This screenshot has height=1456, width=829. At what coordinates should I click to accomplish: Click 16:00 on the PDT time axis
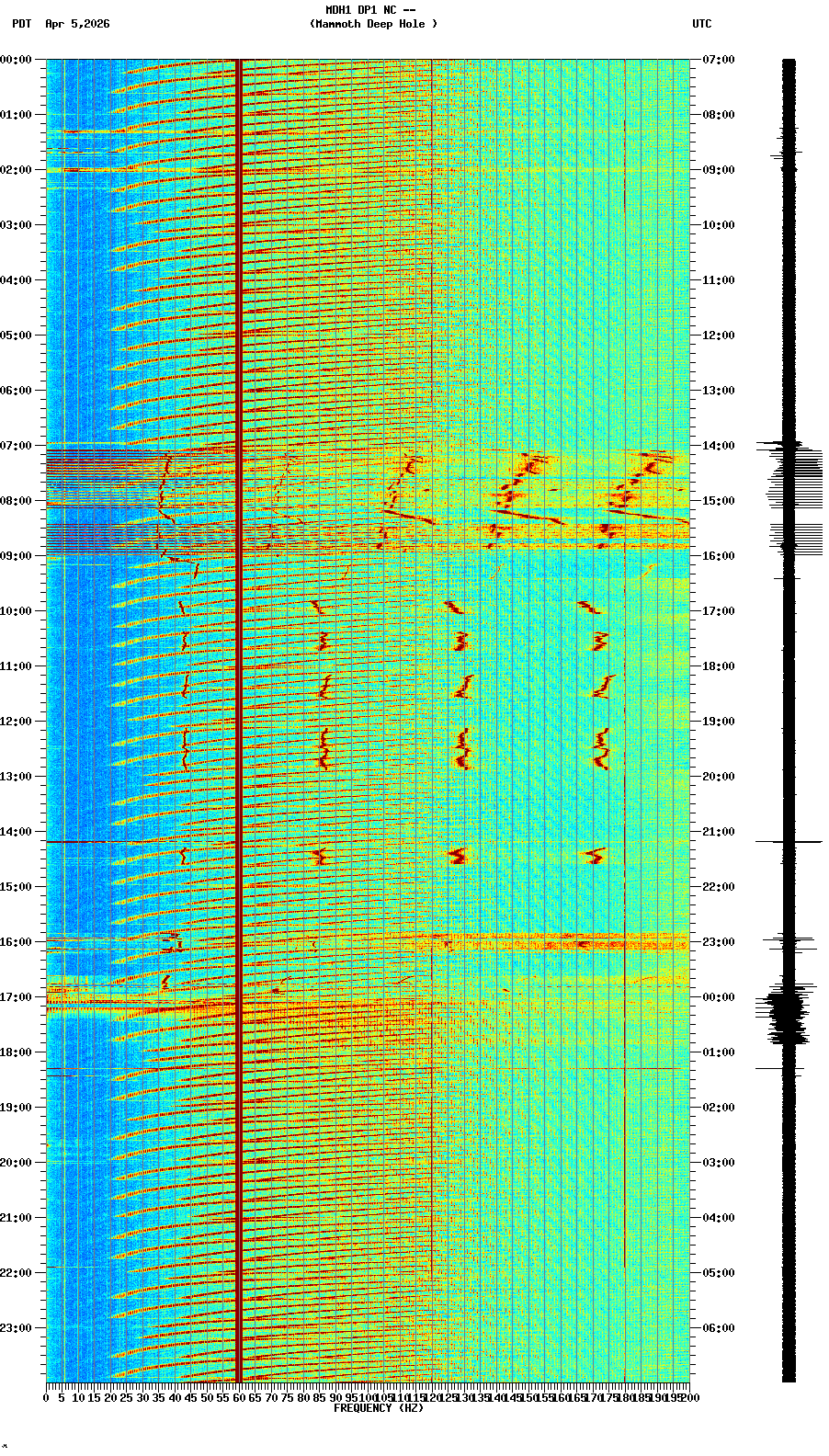16,942
